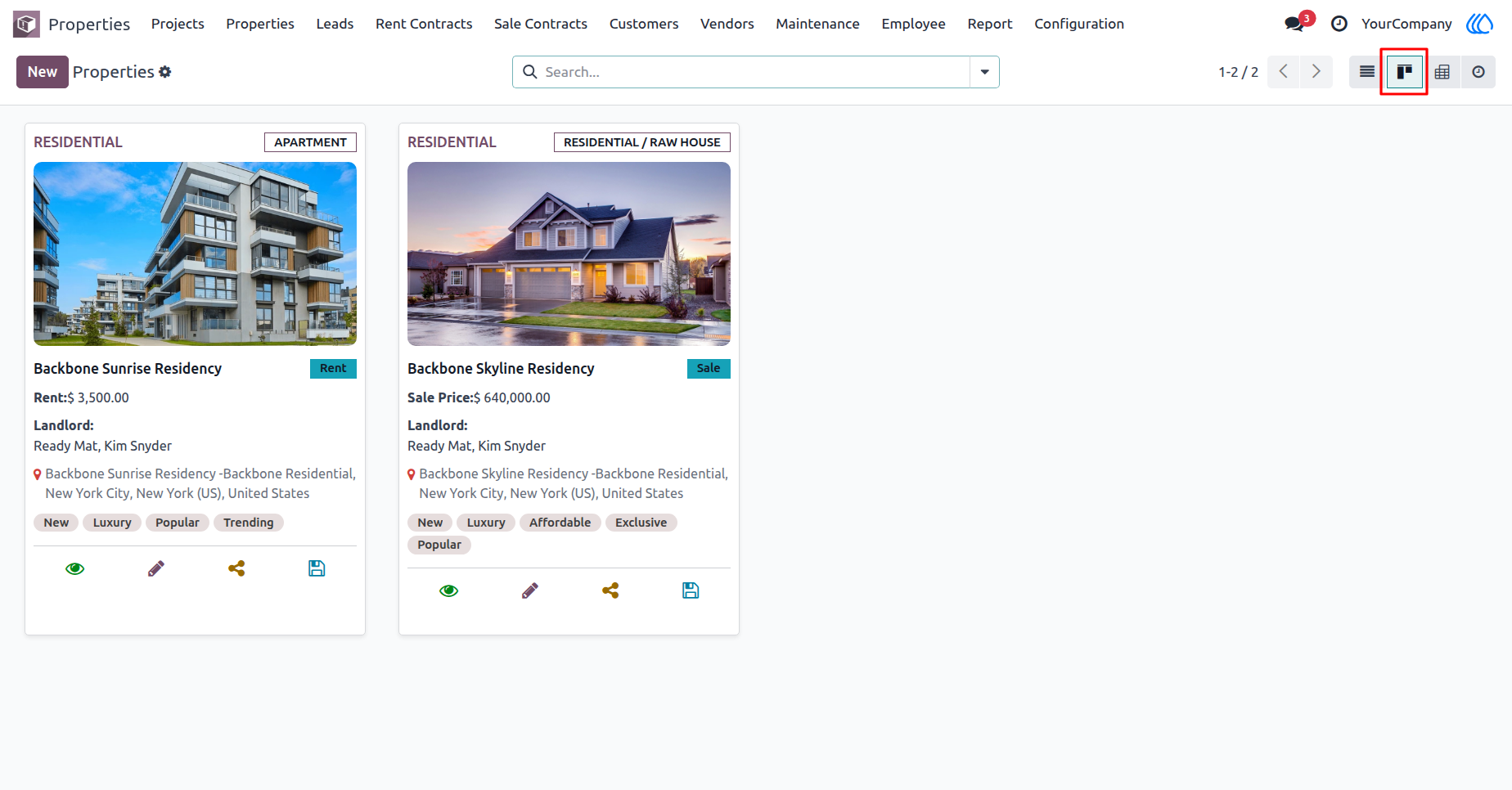Click the APARTMENT type label
The width and height of the screenshot is (1512, 790).
point(310,142)
